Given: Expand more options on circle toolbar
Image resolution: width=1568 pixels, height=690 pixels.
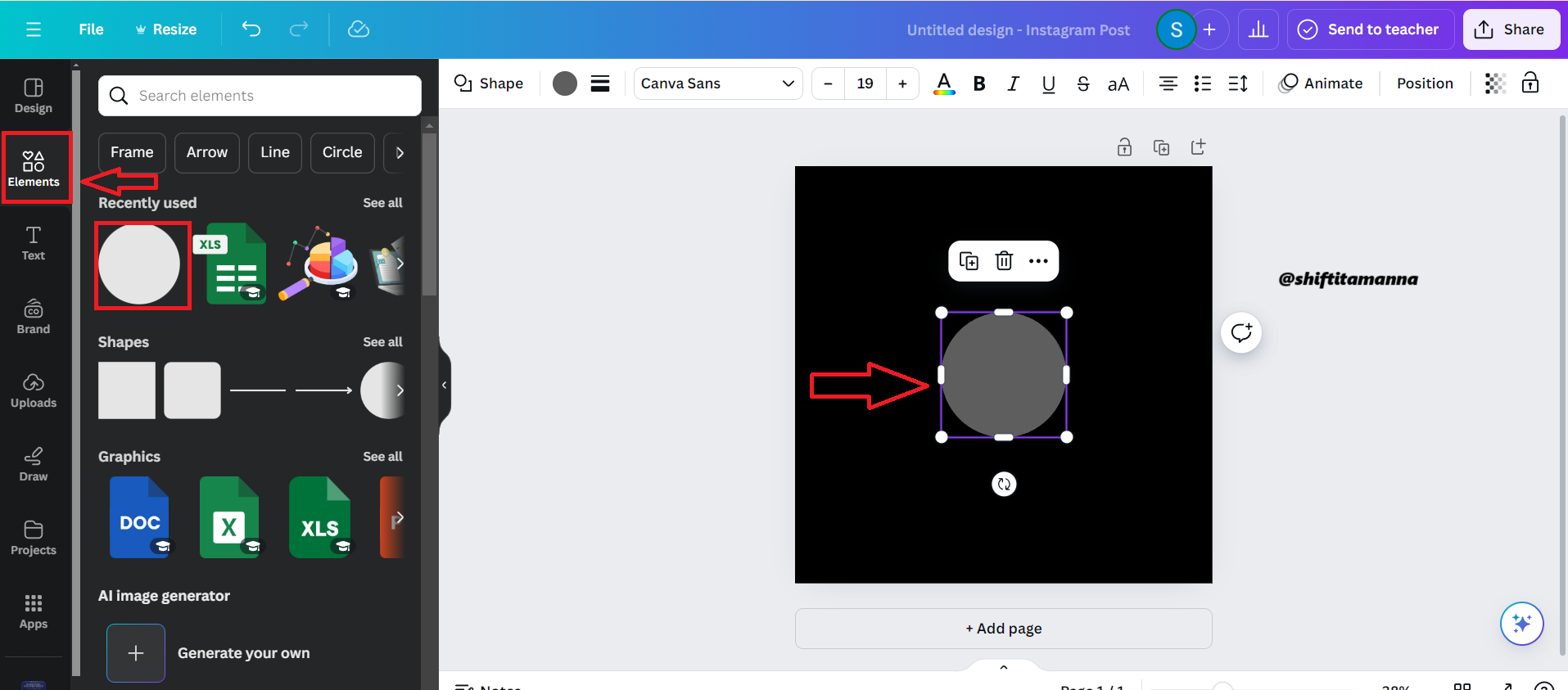Looking at the screenshot, I should click(x=1038, y=261).
